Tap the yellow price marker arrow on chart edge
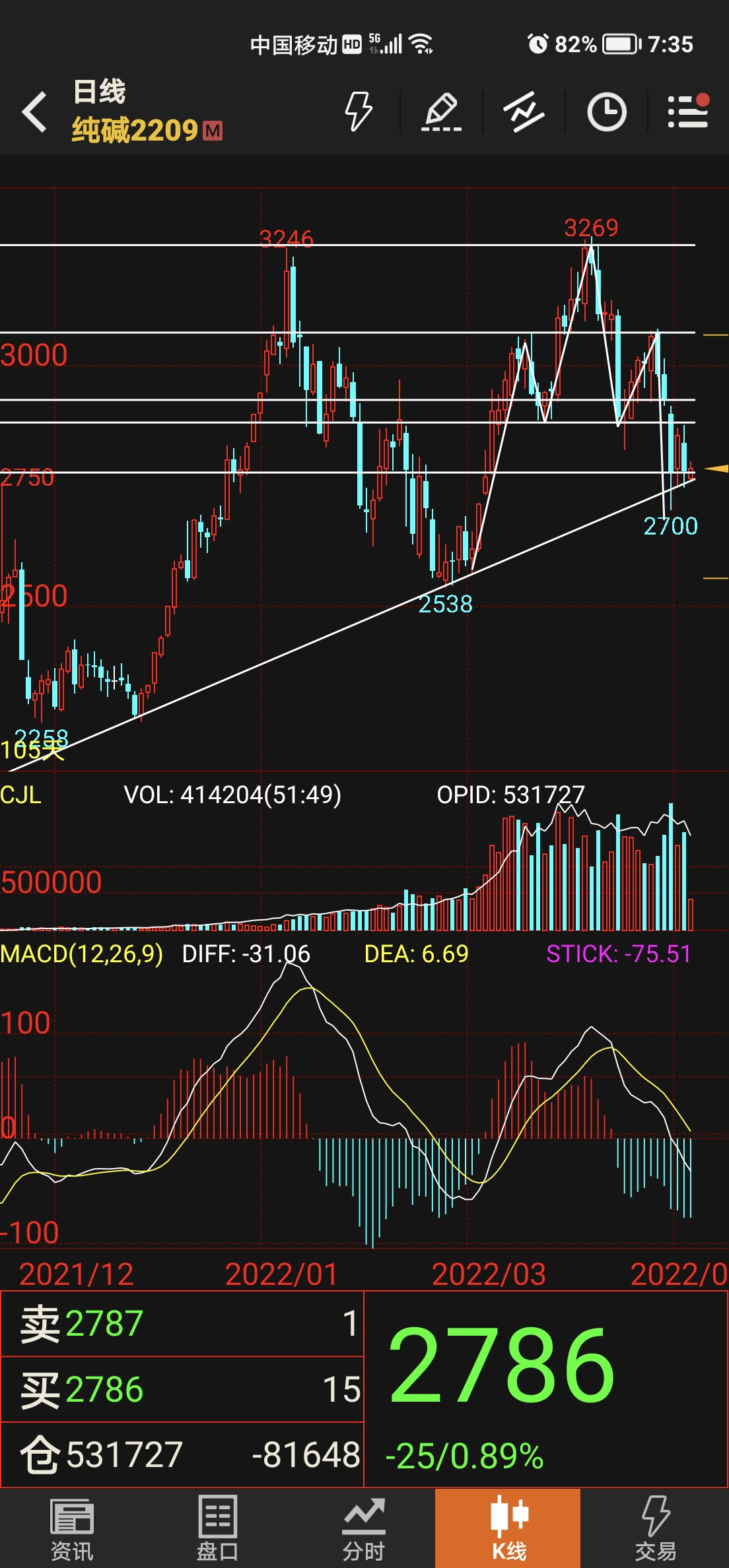This screenshot has width=729, height=1568. pos(716,469)
